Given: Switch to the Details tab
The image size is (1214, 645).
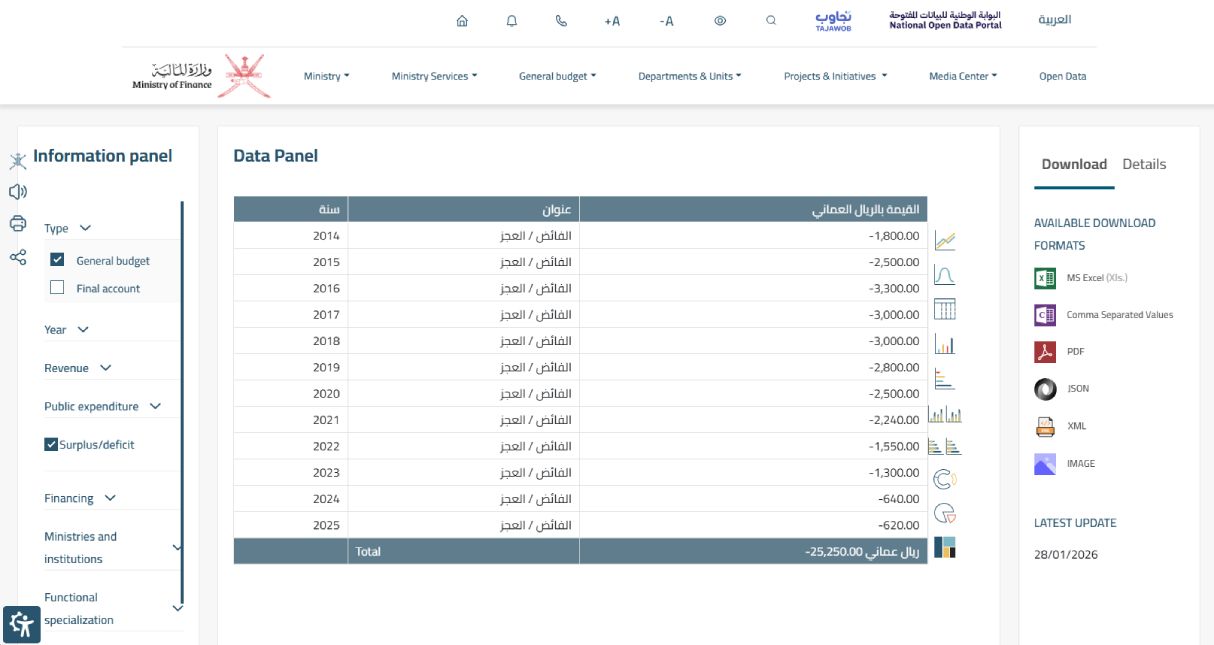Looking at the screenshot, I should click(1144, 164).
